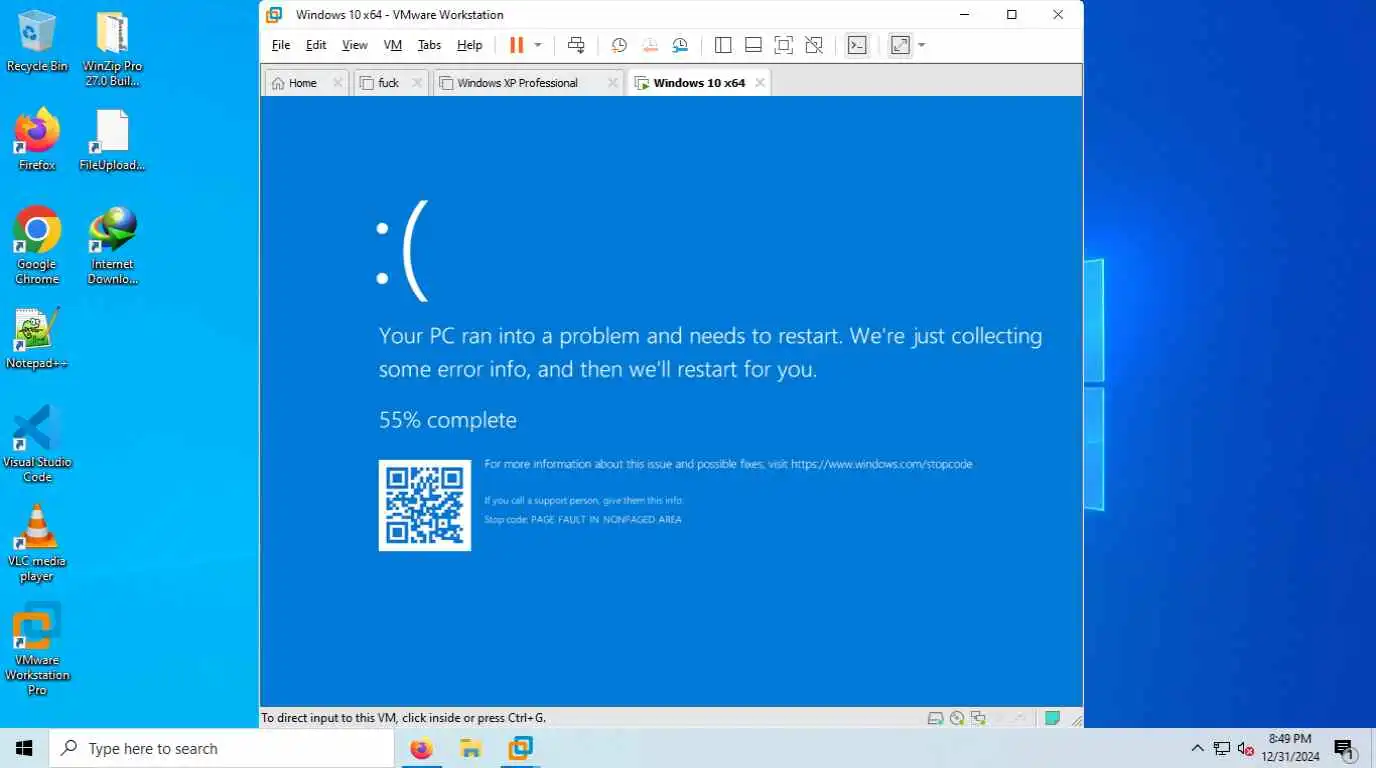This screenshot has height=768, width=1376.
Task: Open the power options dropdown arrow
Action: tap(538, 45)
